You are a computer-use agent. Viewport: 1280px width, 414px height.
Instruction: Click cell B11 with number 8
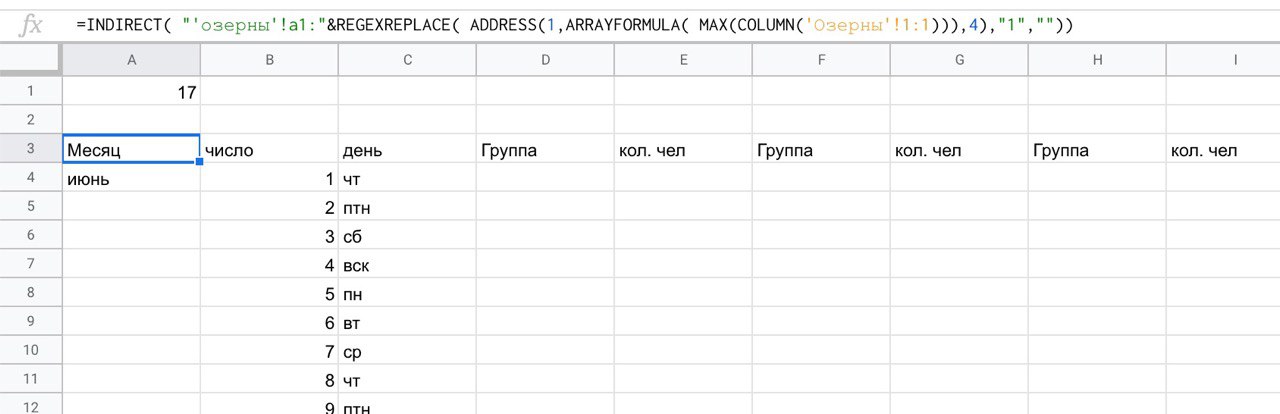[x=269, y=381]
